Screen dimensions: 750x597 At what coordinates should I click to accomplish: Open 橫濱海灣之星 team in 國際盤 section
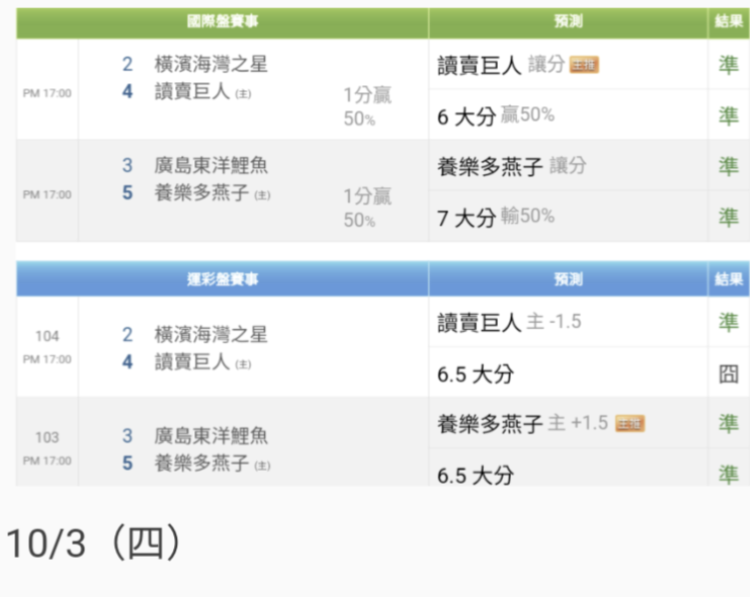210,64
